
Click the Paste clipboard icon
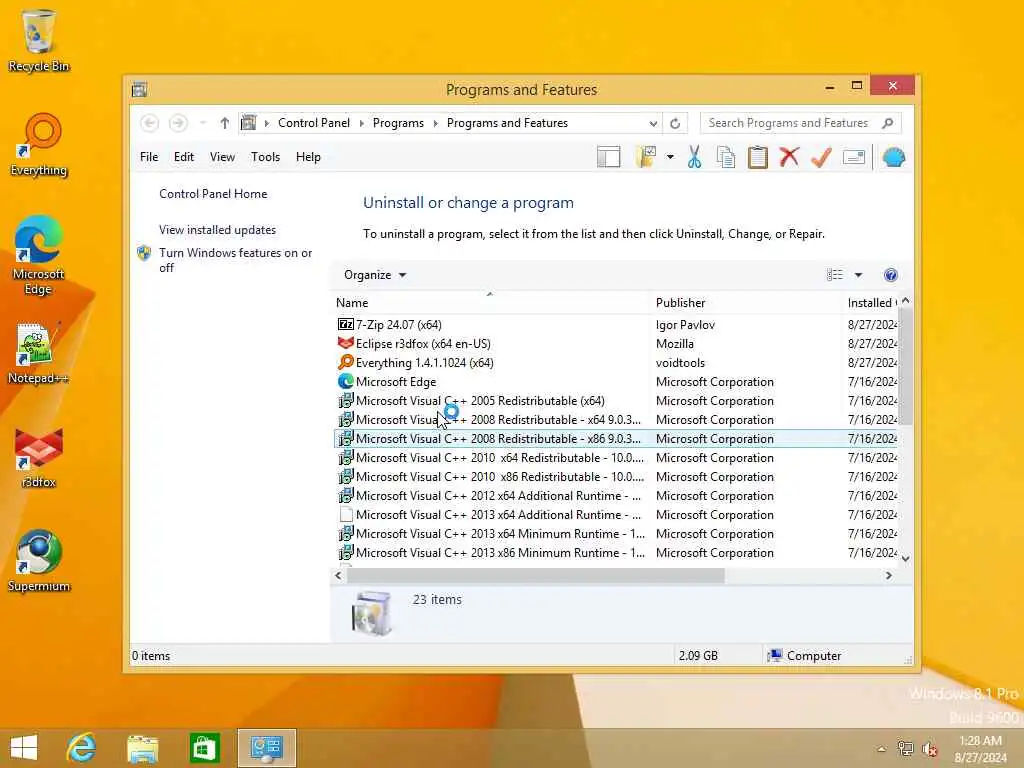click(758, 157)
